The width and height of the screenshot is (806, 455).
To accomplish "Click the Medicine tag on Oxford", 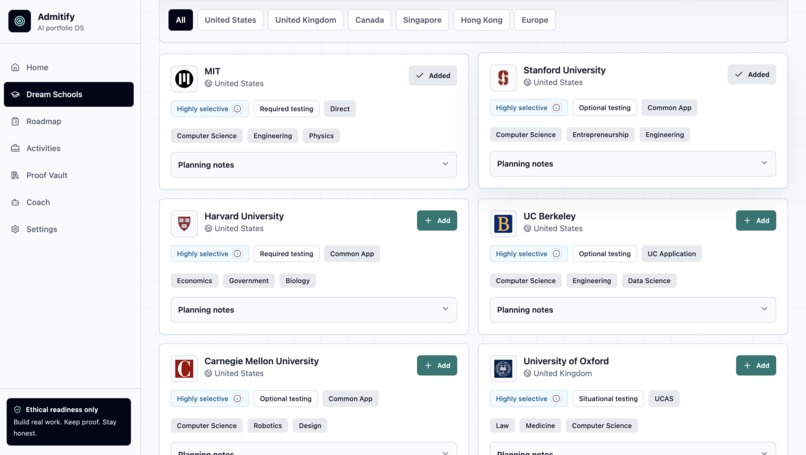I will coord(540,426).
